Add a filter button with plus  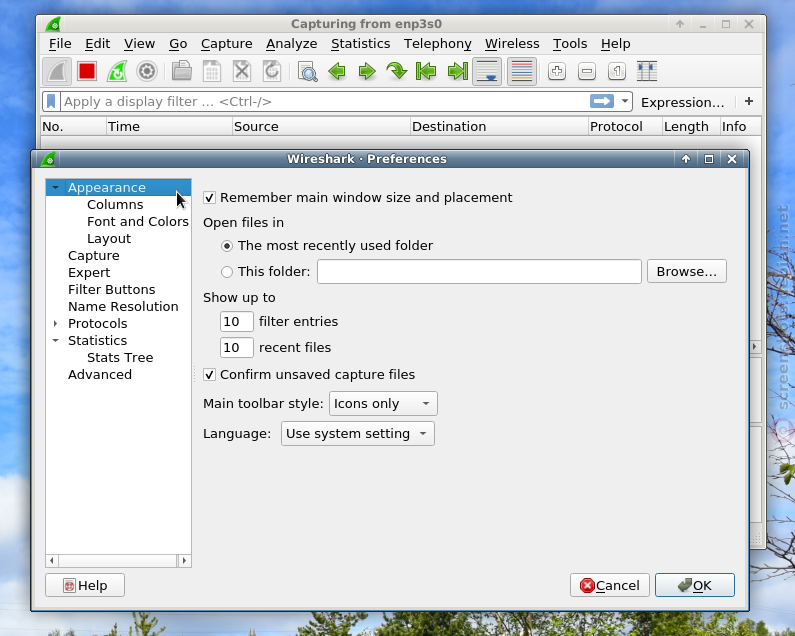[x=749, y=101]
